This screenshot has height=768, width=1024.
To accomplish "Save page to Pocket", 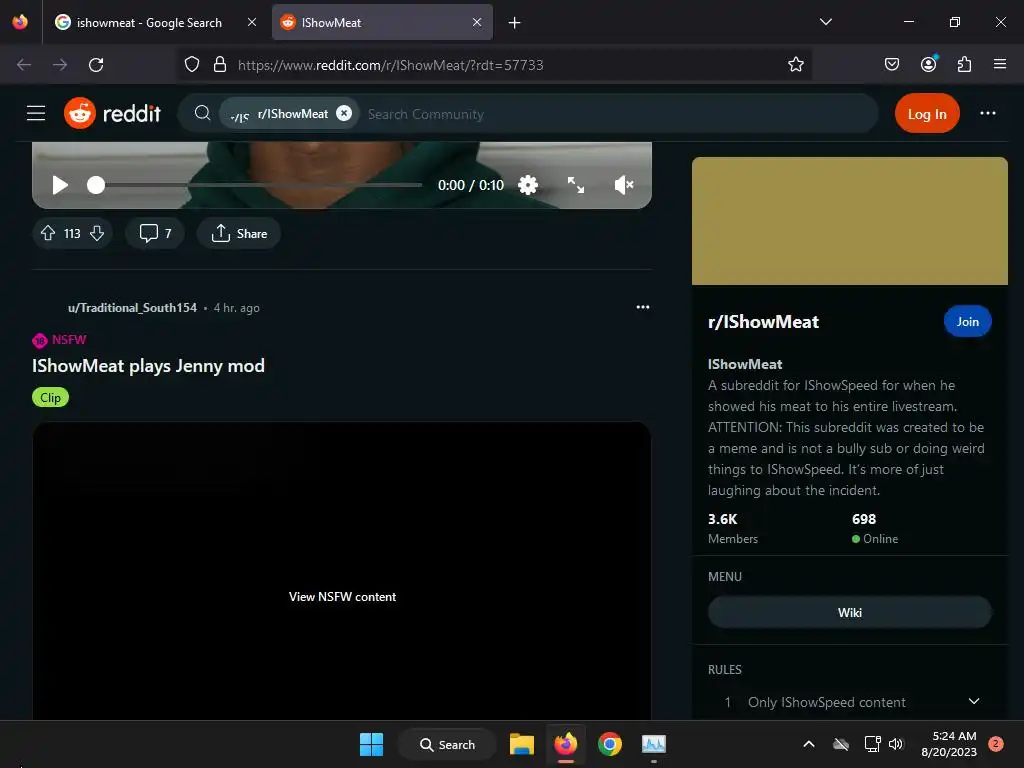I will pyautogui.click(x=891, y=65).
